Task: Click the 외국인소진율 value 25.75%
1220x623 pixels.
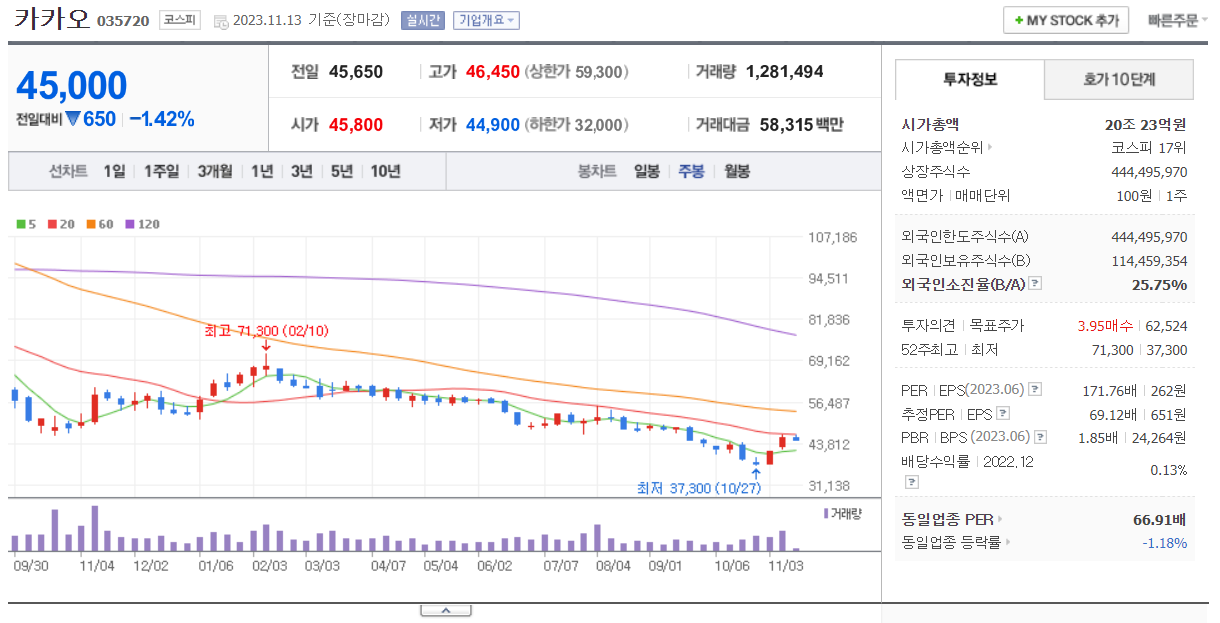Action: [x=1160, y=285]
